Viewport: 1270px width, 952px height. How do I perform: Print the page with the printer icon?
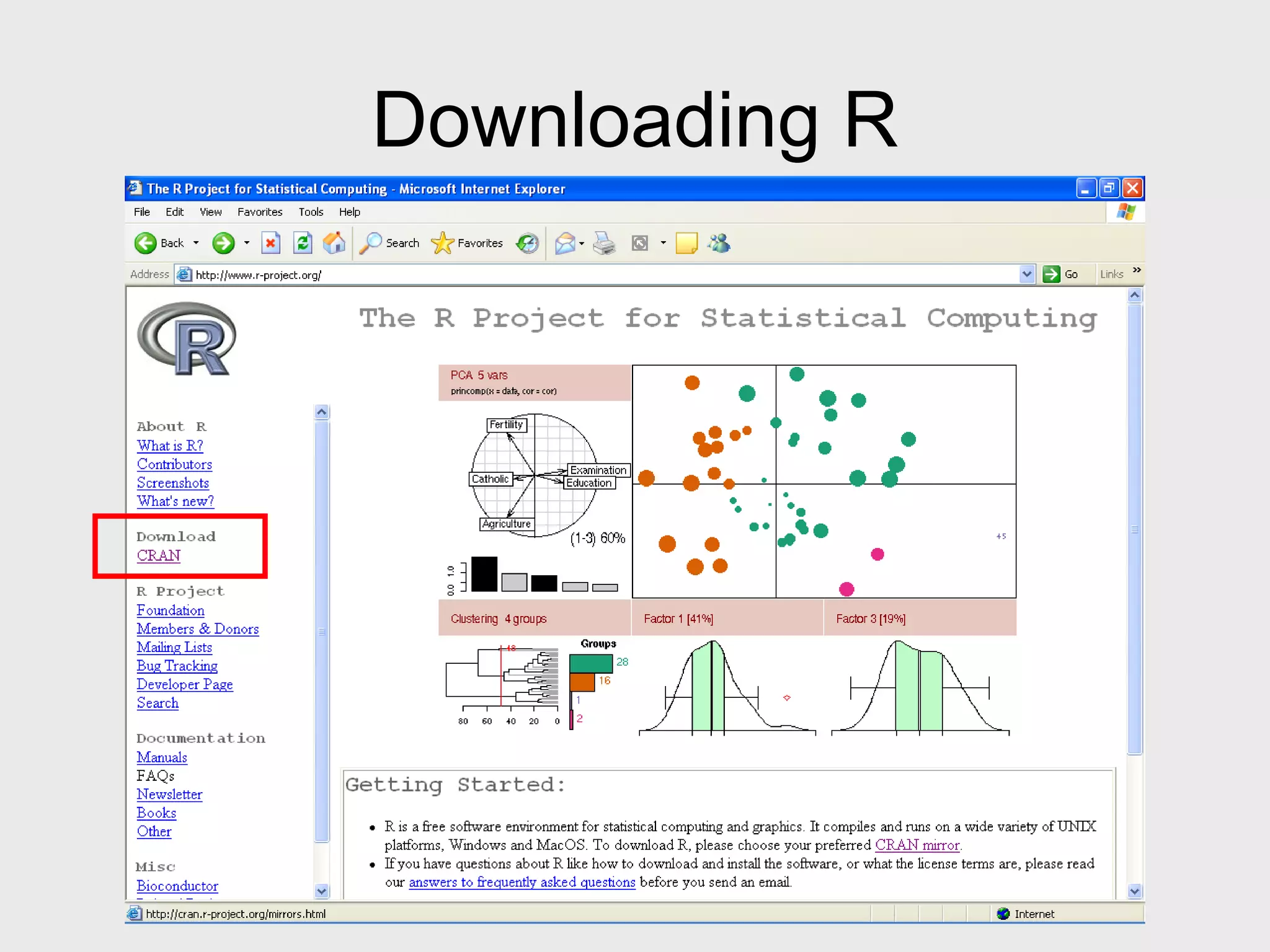coord(604,243)
